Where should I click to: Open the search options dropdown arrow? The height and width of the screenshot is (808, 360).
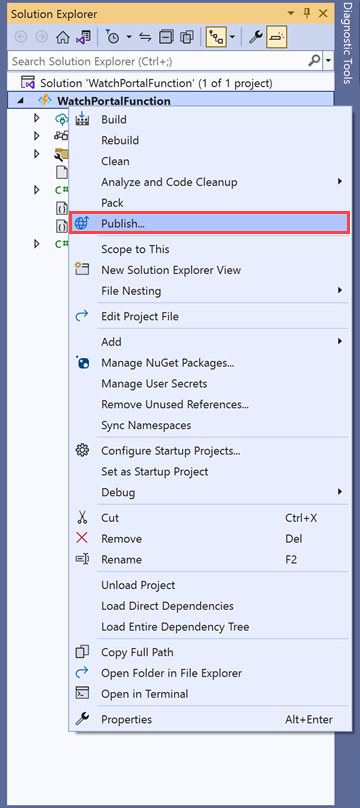pyautogui.click(x=329, y=62)
